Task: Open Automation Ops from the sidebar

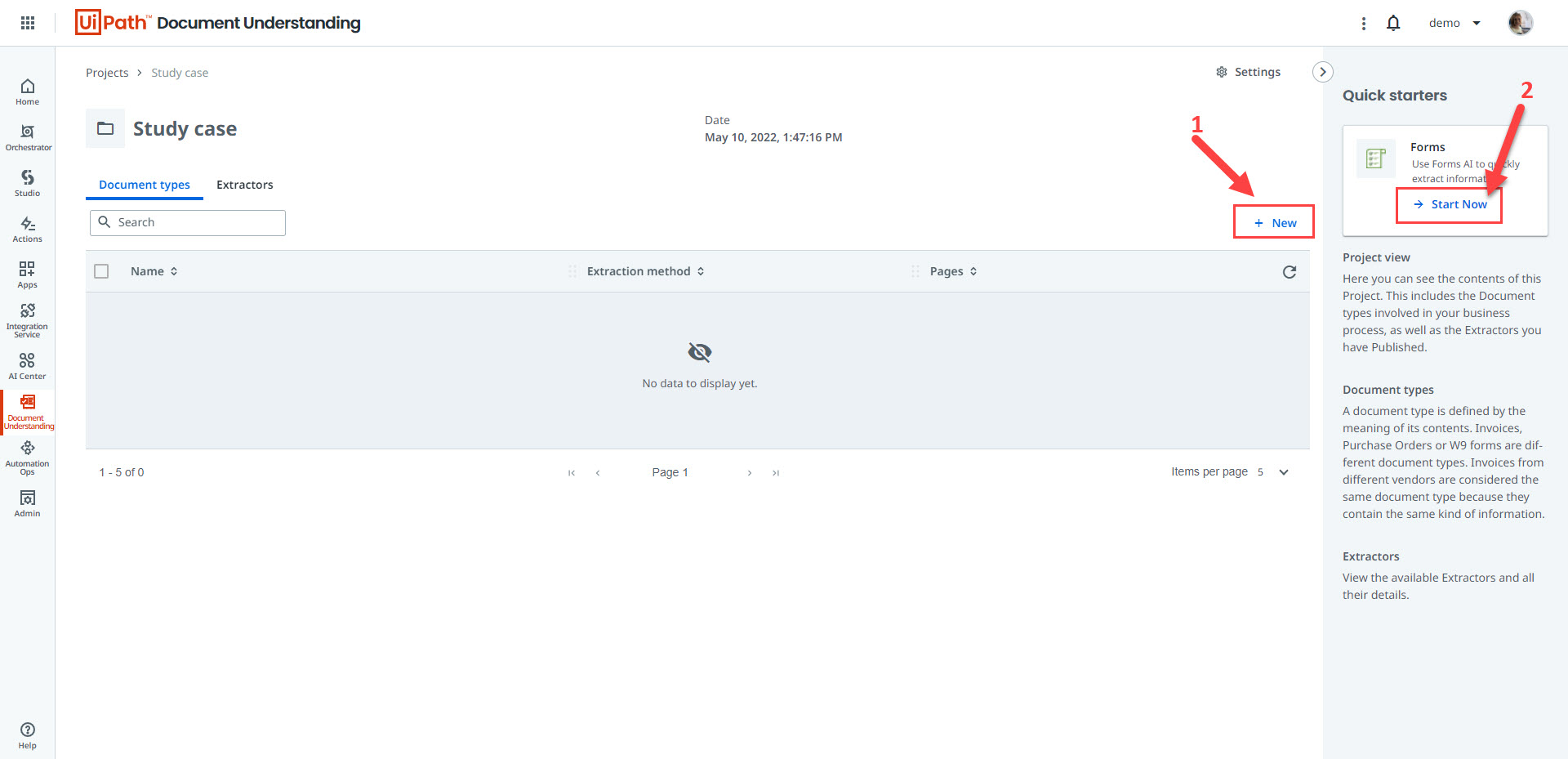Action: pyautogui.click(x=27, y=458)
